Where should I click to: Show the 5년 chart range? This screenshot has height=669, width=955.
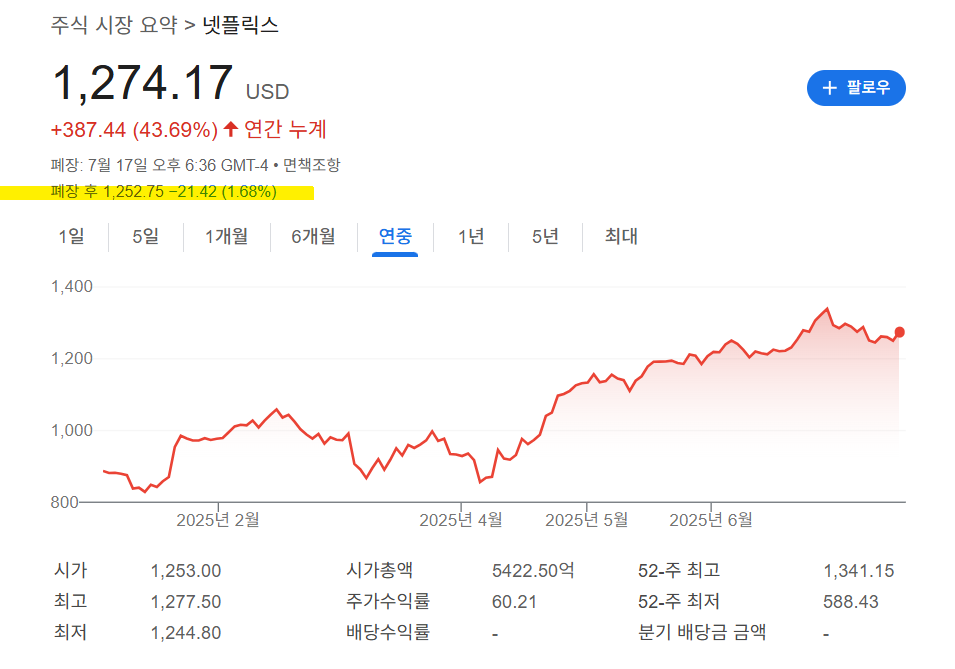[x=545, y=236]
